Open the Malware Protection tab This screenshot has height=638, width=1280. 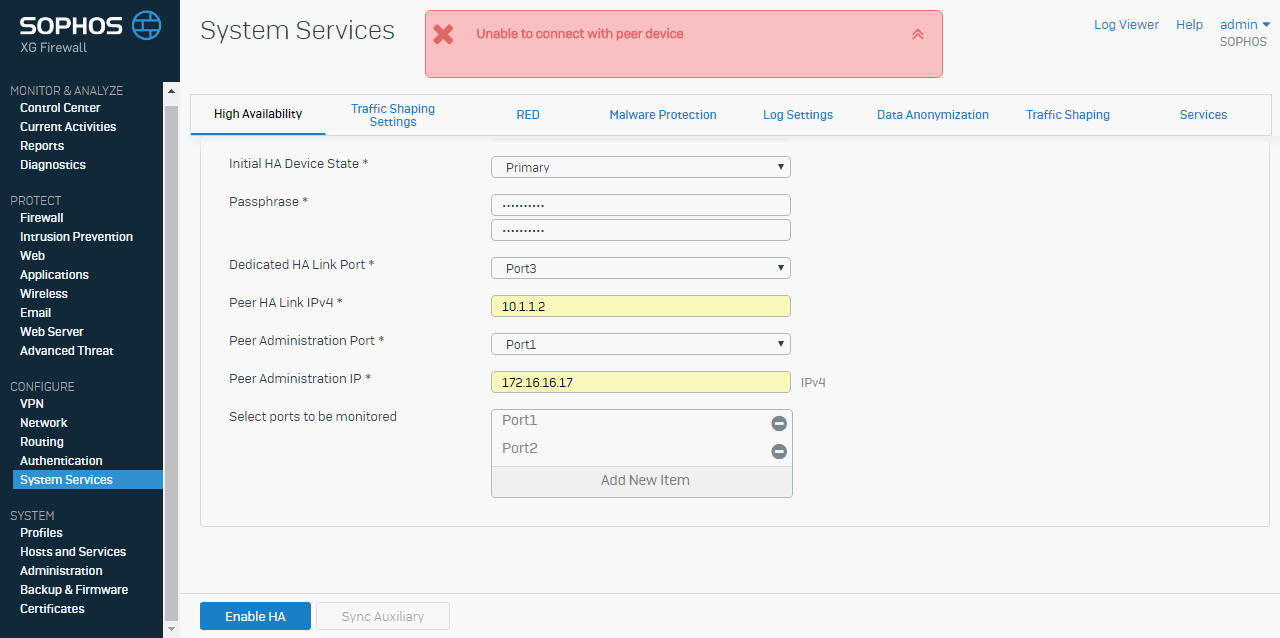[x=663, y=115]
